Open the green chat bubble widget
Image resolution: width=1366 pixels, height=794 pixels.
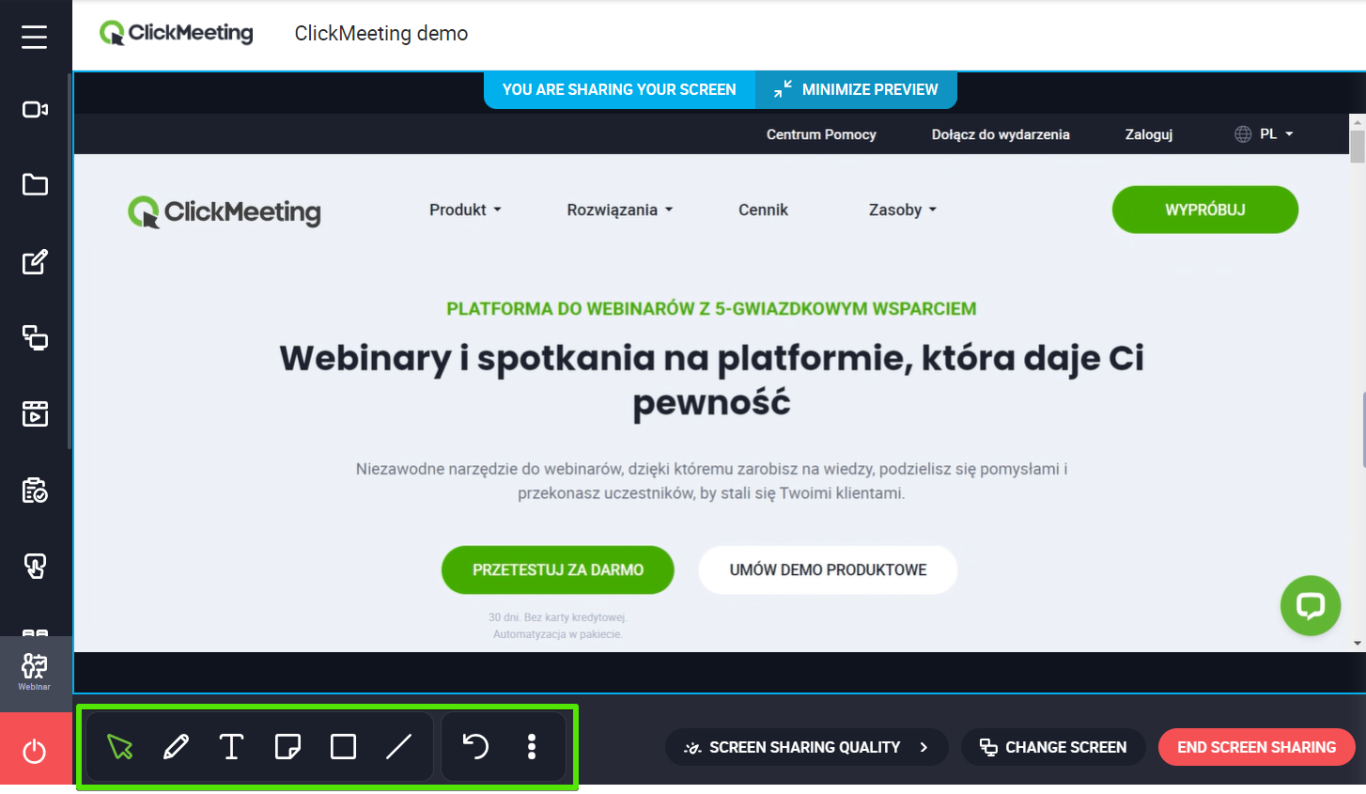[x=1310, y=605]
